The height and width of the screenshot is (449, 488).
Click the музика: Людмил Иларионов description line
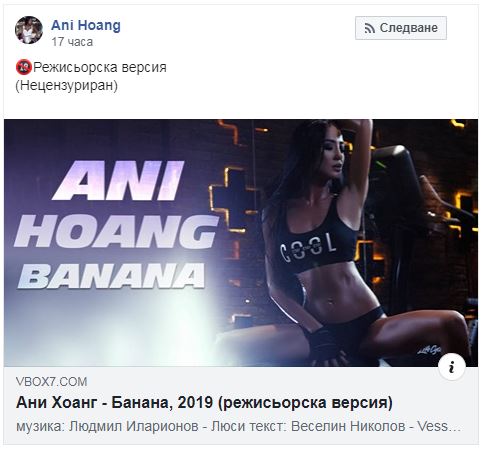(x=238, y=426)
